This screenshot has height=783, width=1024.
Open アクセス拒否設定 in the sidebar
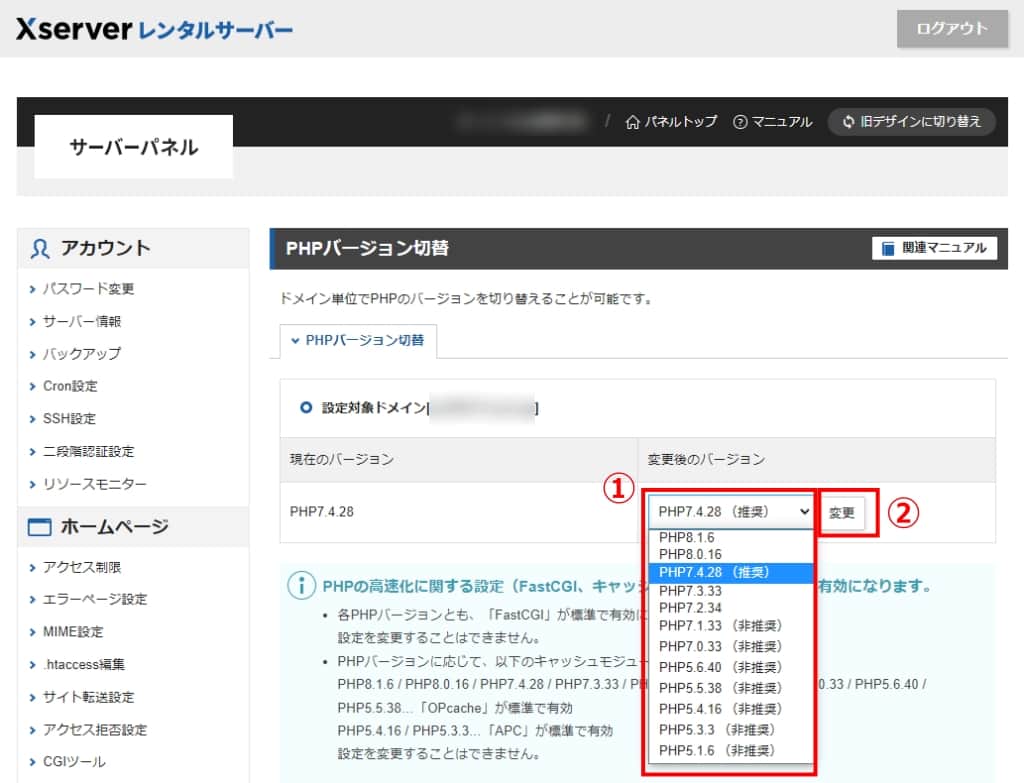(x=95, y=730)
